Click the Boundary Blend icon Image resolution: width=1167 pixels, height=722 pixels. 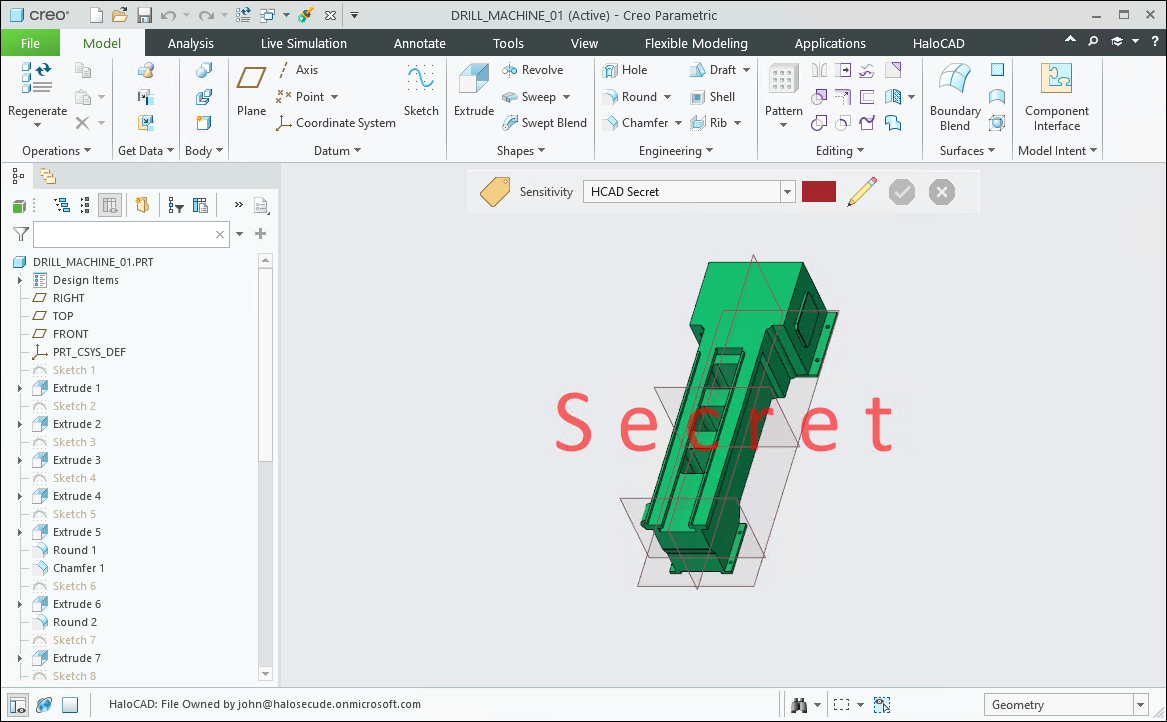(x=954, y=80)
